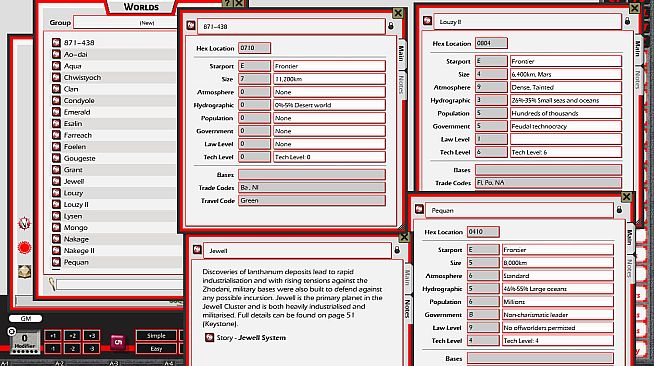Click the Tech Level code field in 871-438
This screenshot has height=366, width=654.
[x=254, y=157]
